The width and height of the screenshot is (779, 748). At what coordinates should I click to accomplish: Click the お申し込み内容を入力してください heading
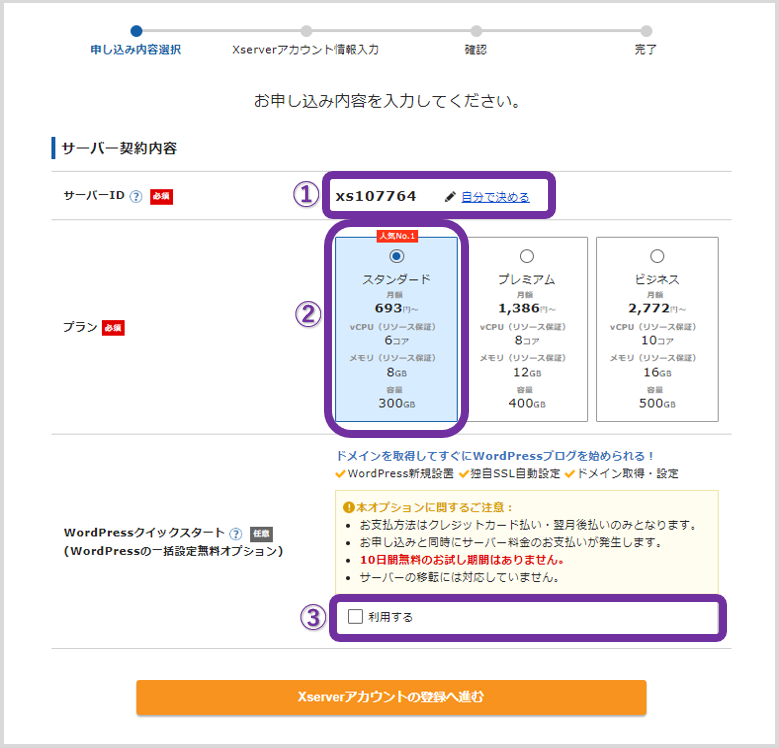click(x=387, y=101)
